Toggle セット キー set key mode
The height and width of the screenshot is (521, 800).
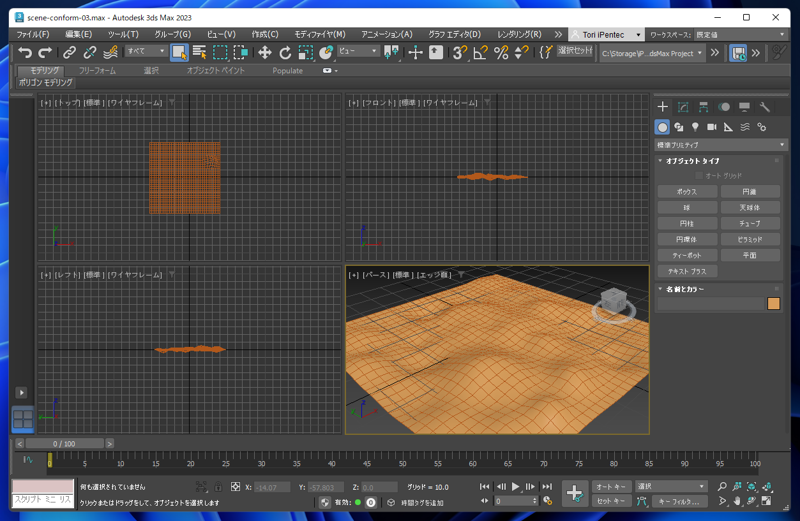tap(611, 501)
